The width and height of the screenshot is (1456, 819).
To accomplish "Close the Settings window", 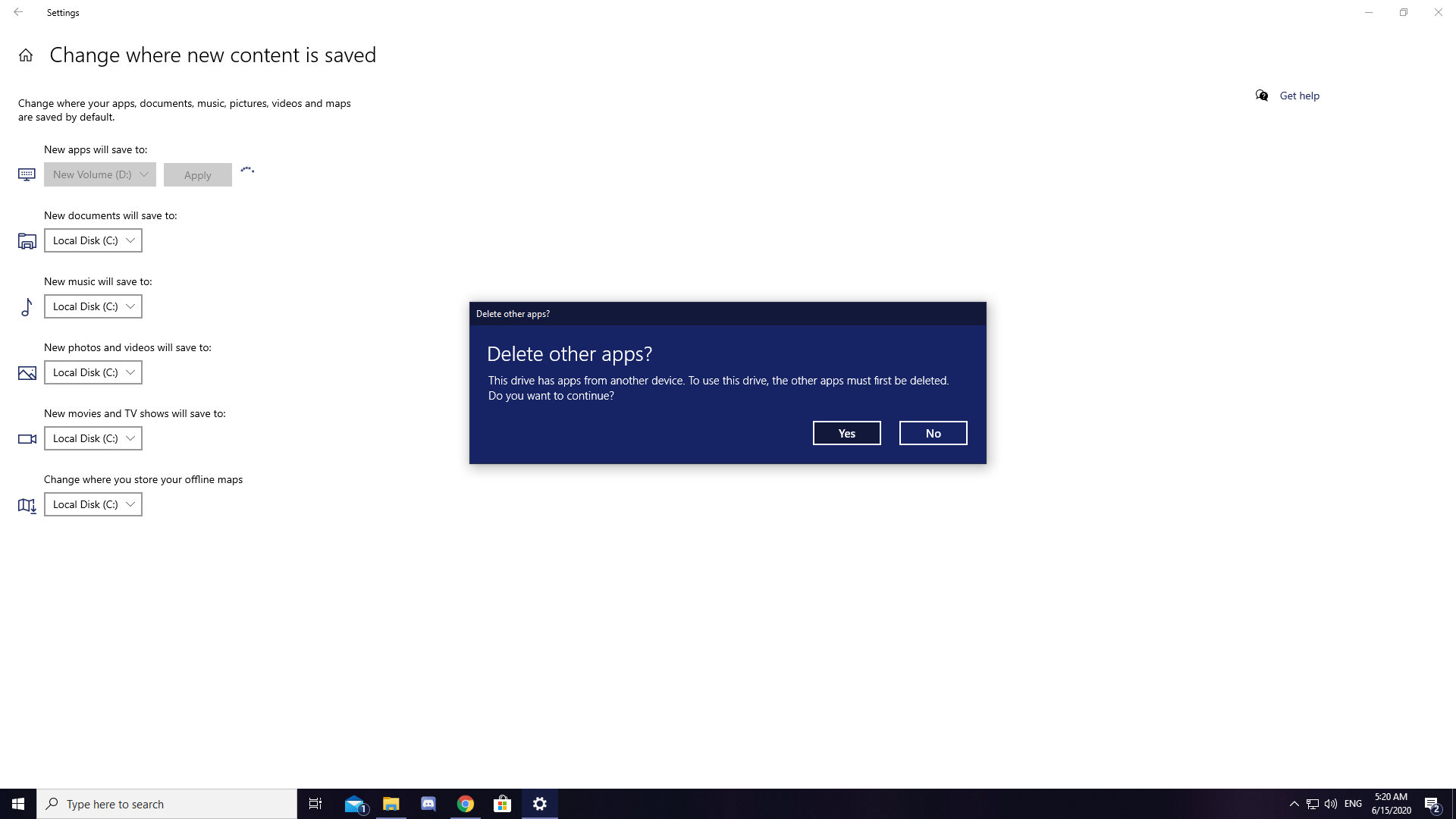I will pyautogui.click(x=1439, y=12).
